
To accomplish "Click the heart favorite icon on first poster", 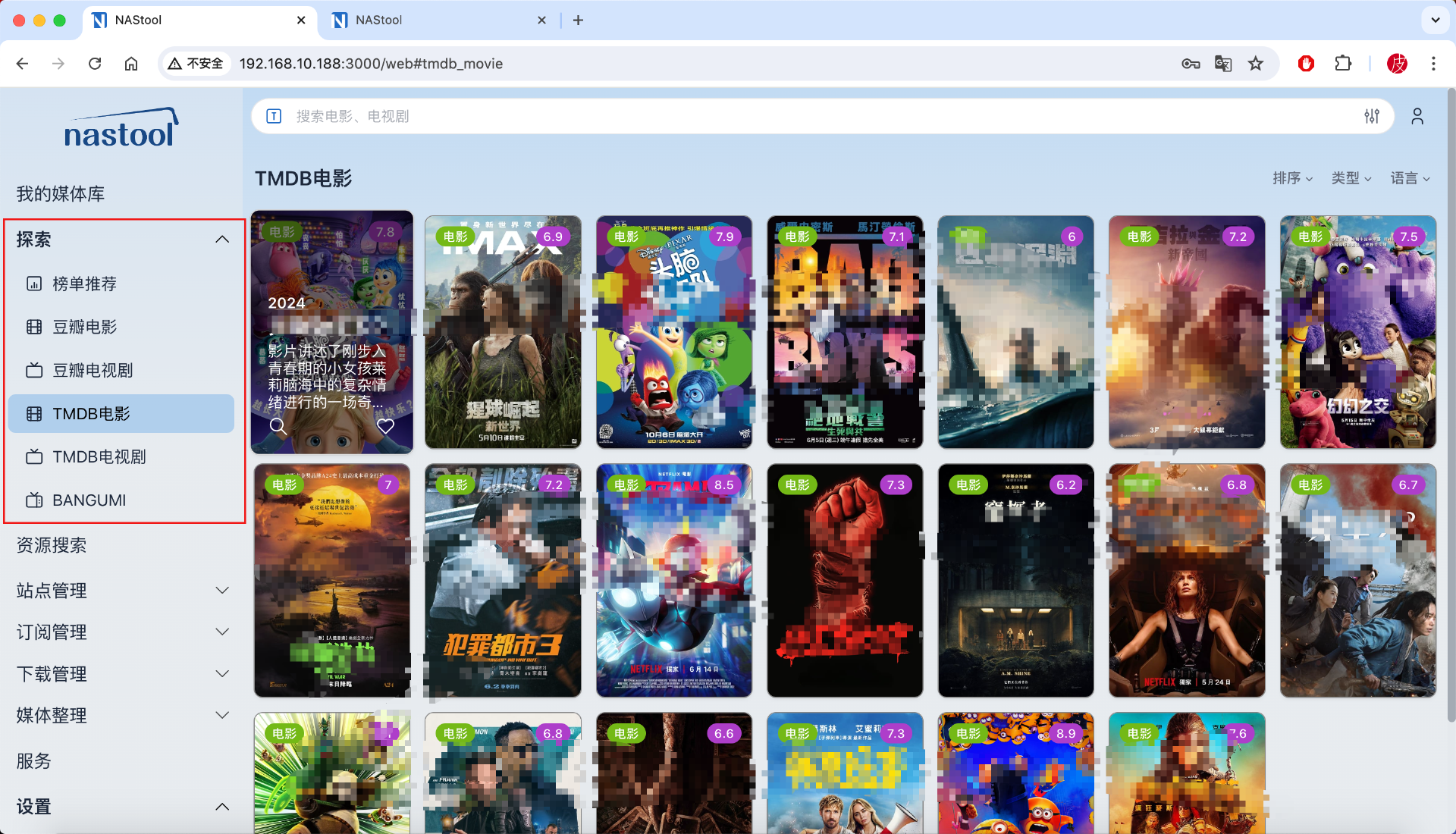I will pos(385,426).
